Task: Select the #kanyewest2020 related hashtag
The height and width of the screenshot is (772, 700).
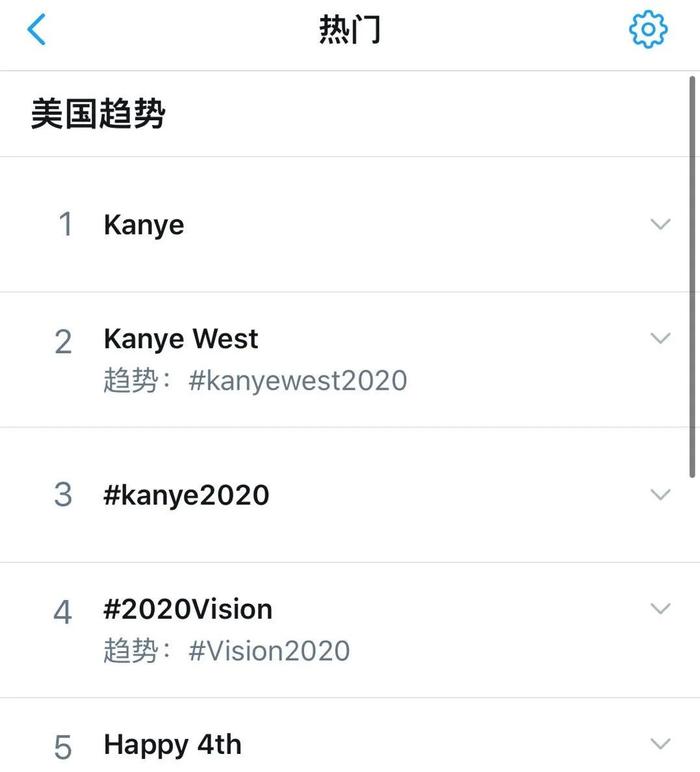Action: pyautogui.click(x=297, y=381)
